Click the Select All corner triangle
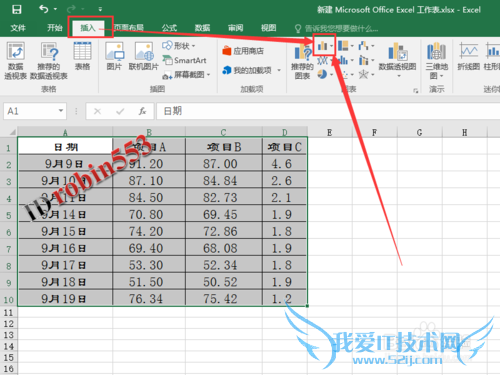Image resolution: width=500 pixels, height=375 pixels. (12, 132)
